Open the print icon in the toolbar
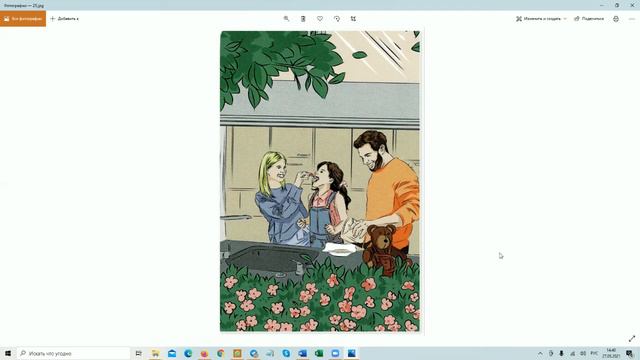 tap(616, 19)
